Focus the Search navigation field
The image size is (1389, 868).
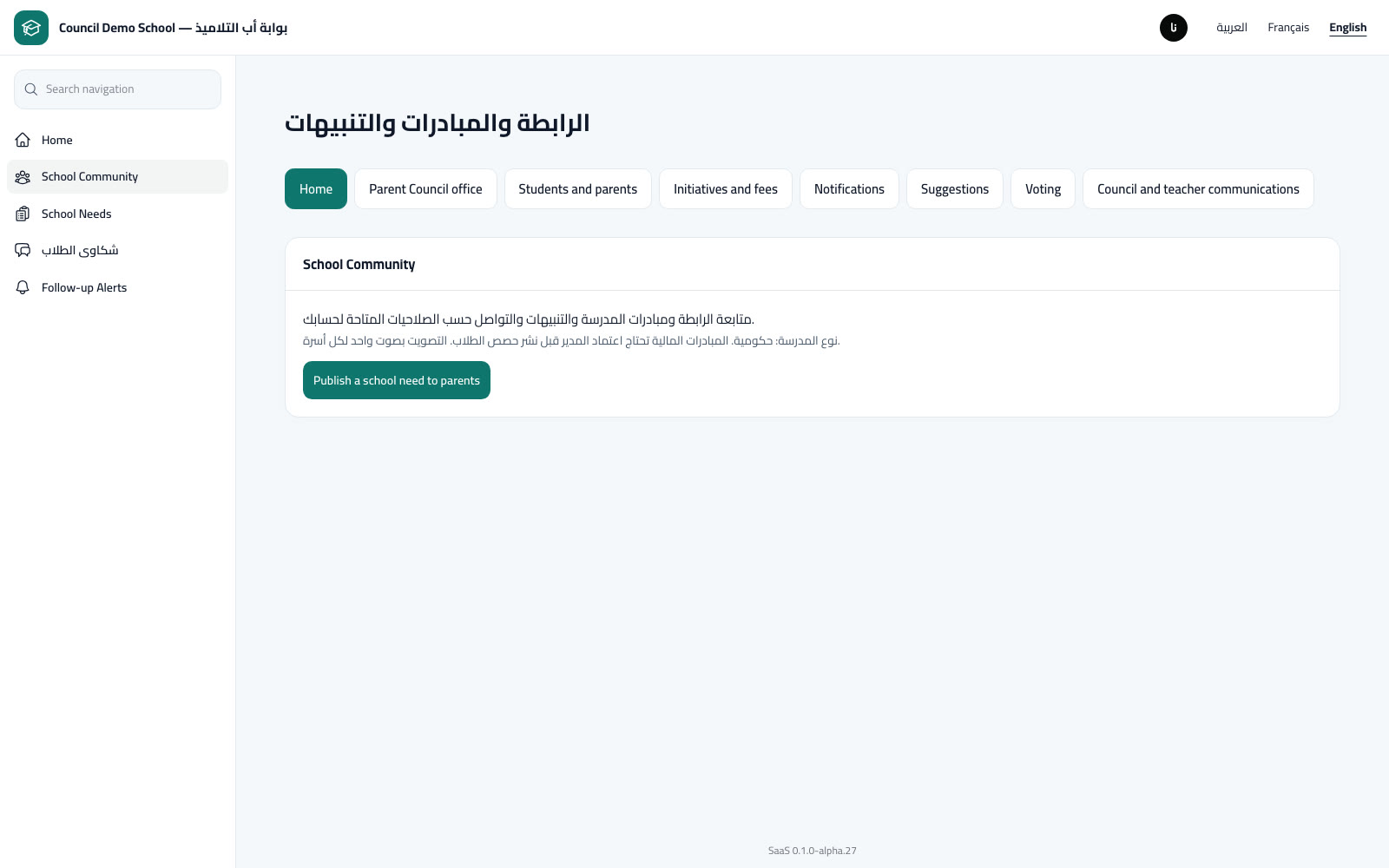pos(117,89)
